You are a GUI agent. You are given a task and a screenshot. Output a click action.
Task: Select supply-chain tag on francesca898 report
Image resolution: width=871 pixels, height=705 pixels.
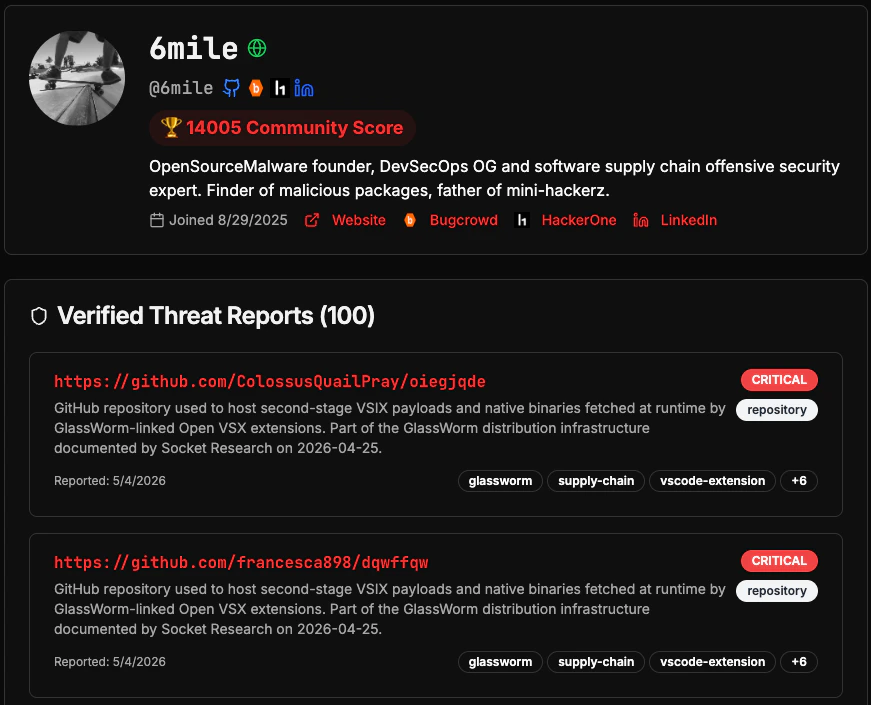[x=596, y=662]
